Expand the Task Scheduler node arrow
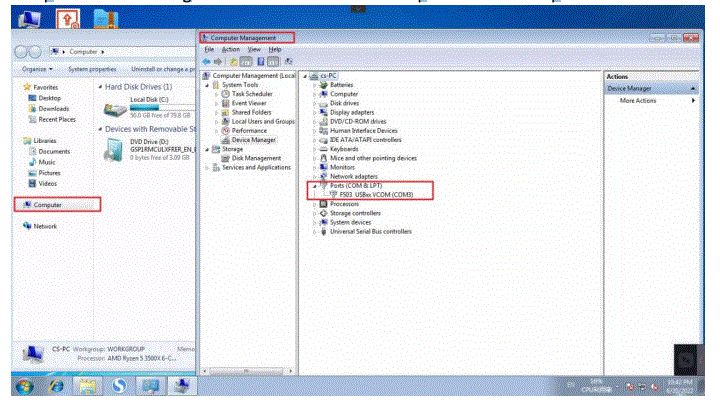 point(216,94)
